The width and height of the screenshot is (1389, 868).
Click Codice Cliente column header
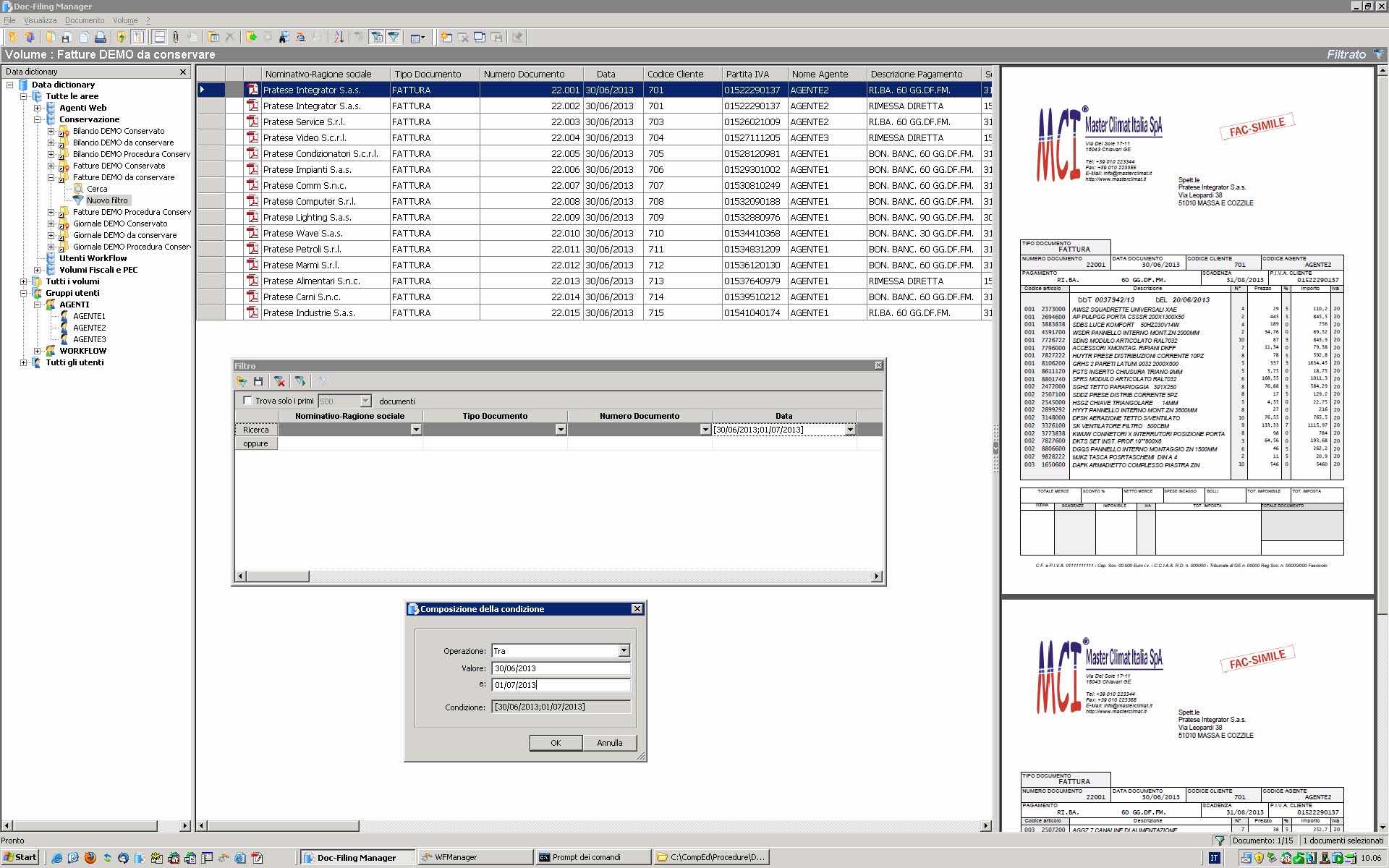coord(683,74)
